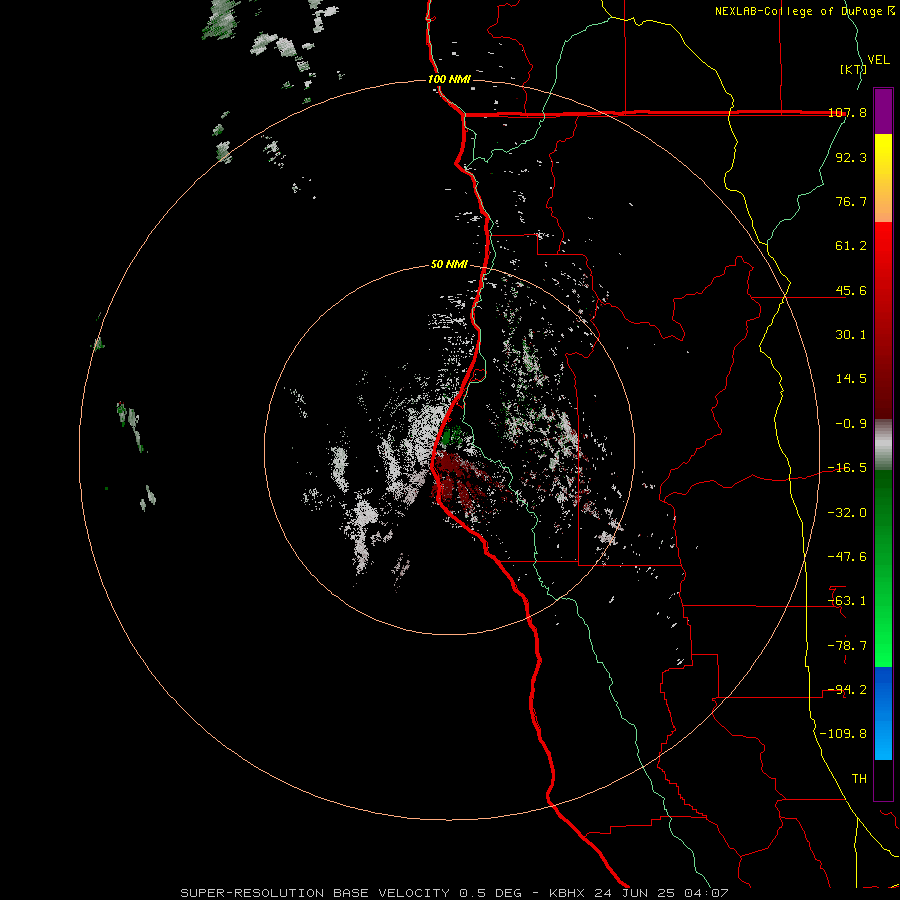The height and width of the screenshot is (900, 900).
Task: Click the gray near-zero segment of color bar
Action: coord(883,445)
